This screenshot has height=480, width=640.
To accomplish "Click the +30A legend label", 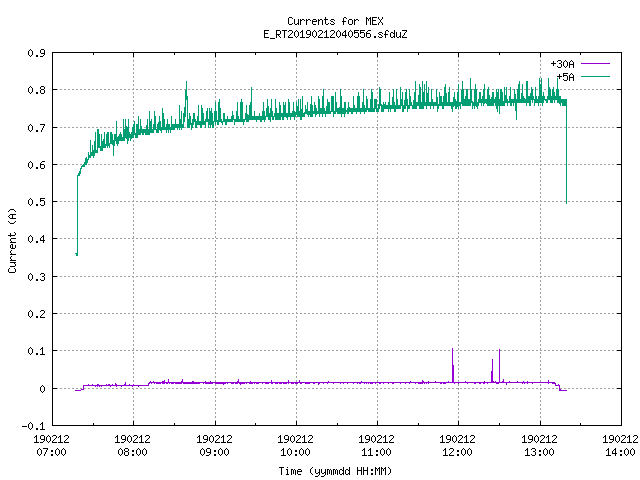I will point(562,64).
